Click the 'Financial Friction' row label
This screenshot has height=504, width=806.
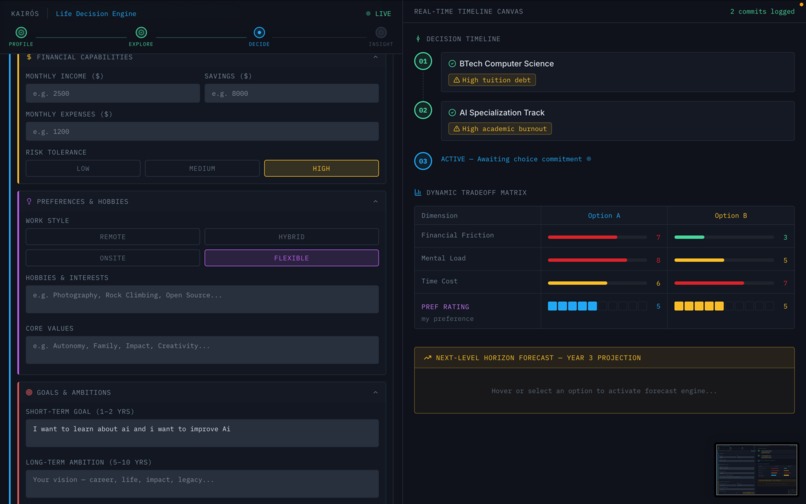pyautogui.click(x=457, y=235)
